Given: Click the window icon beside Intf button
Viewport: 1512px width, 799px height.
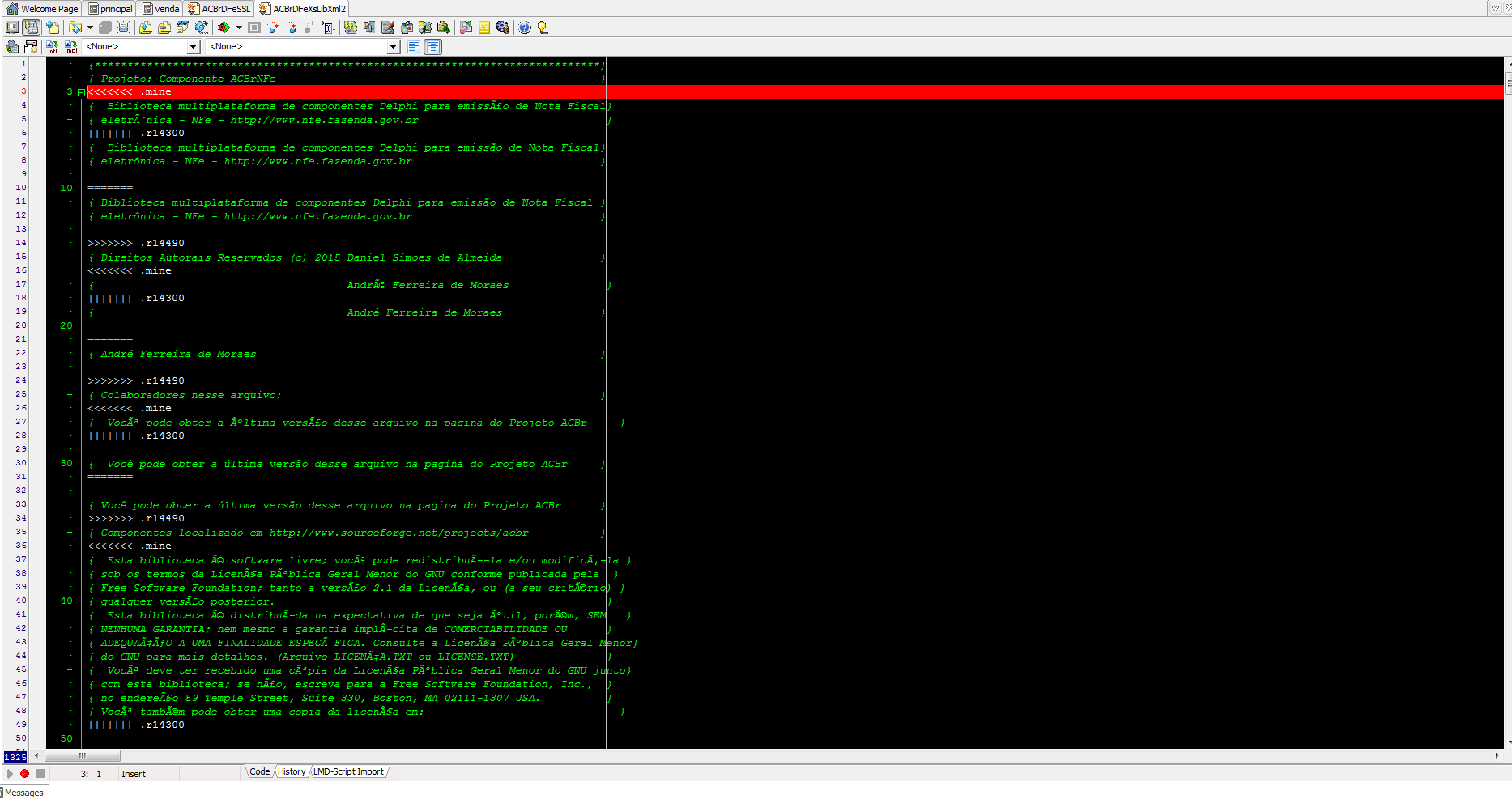Looking at the screenshot, I should [x=31, y=47].
